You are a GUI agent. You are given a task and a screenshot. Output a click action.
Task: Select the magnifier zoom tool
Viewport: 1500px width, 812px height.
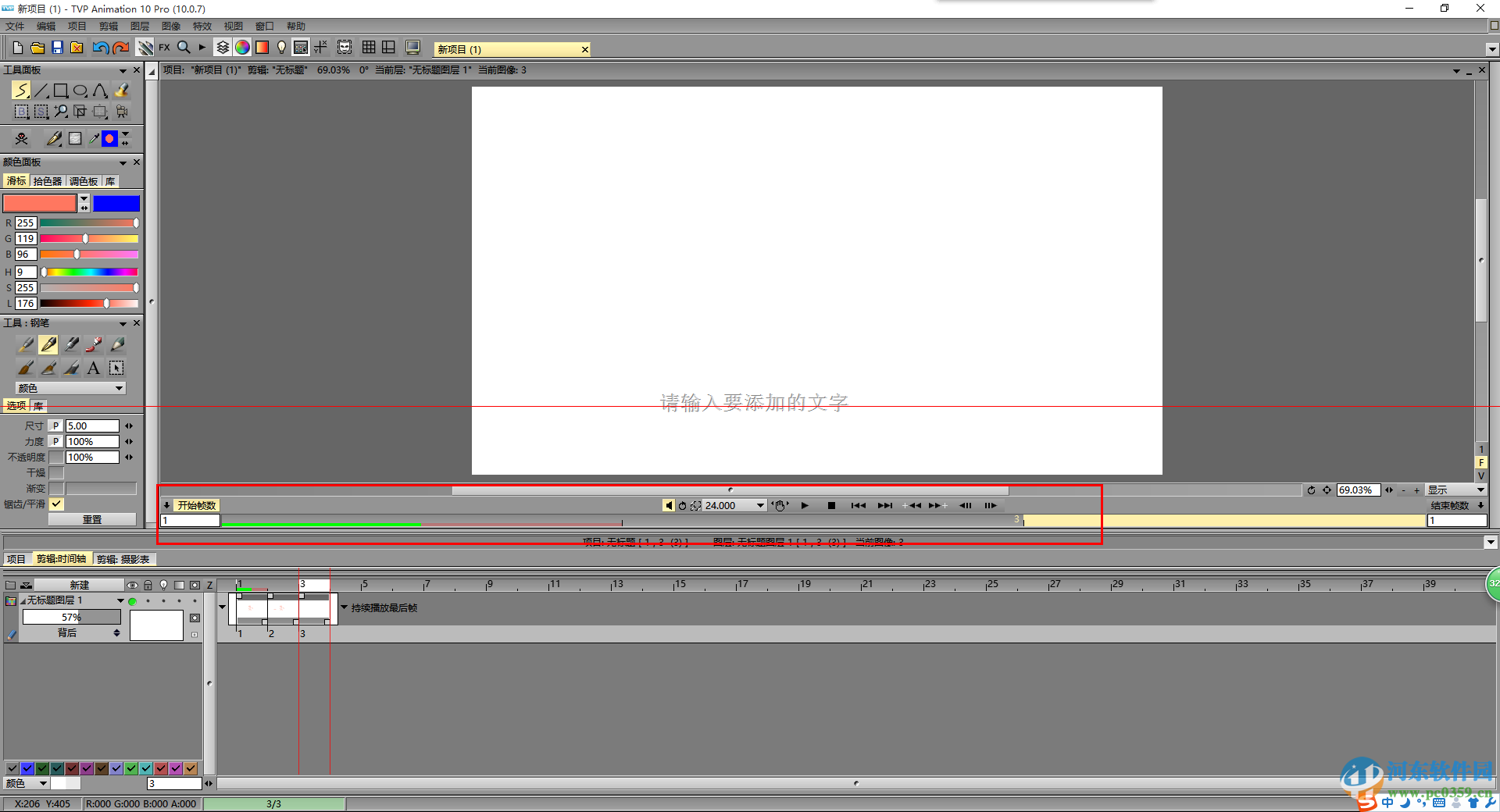[x=61, y=111]
